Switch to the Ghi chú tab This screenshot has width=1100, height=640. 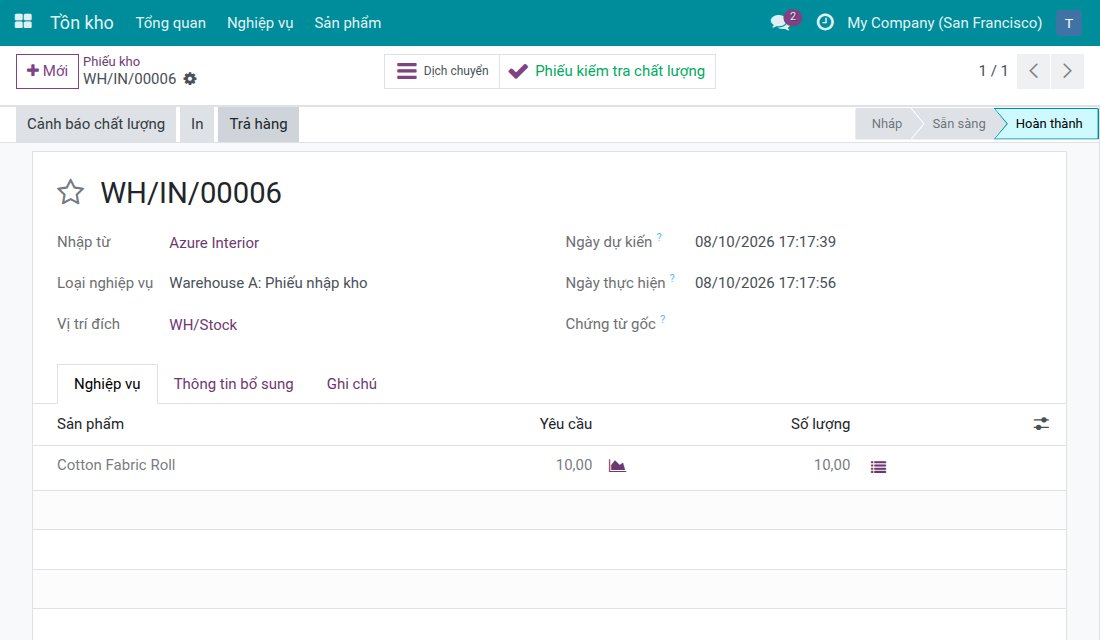pos(351,384)
